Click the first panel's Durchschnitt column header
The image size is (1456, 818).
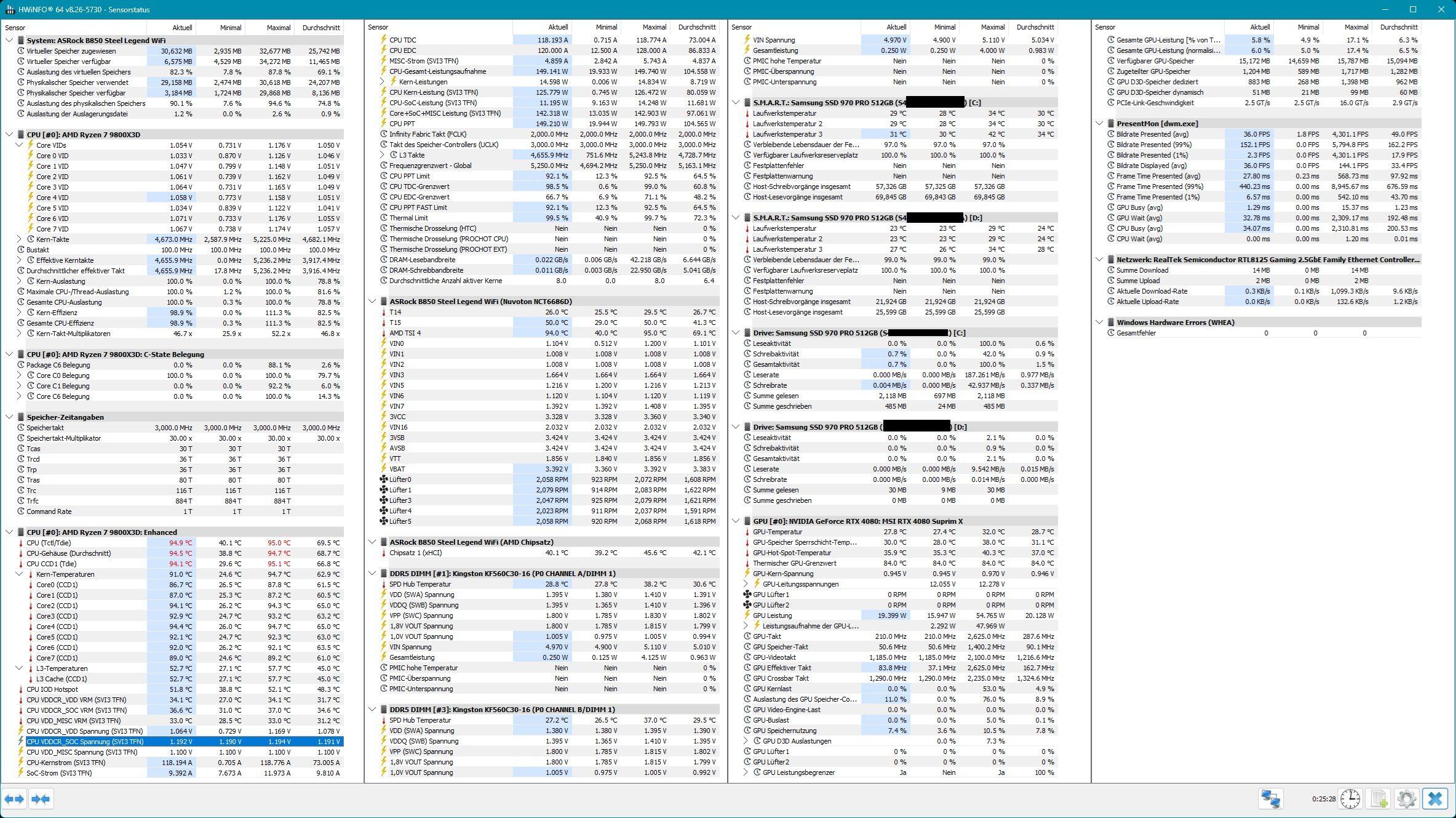[321, 28]
